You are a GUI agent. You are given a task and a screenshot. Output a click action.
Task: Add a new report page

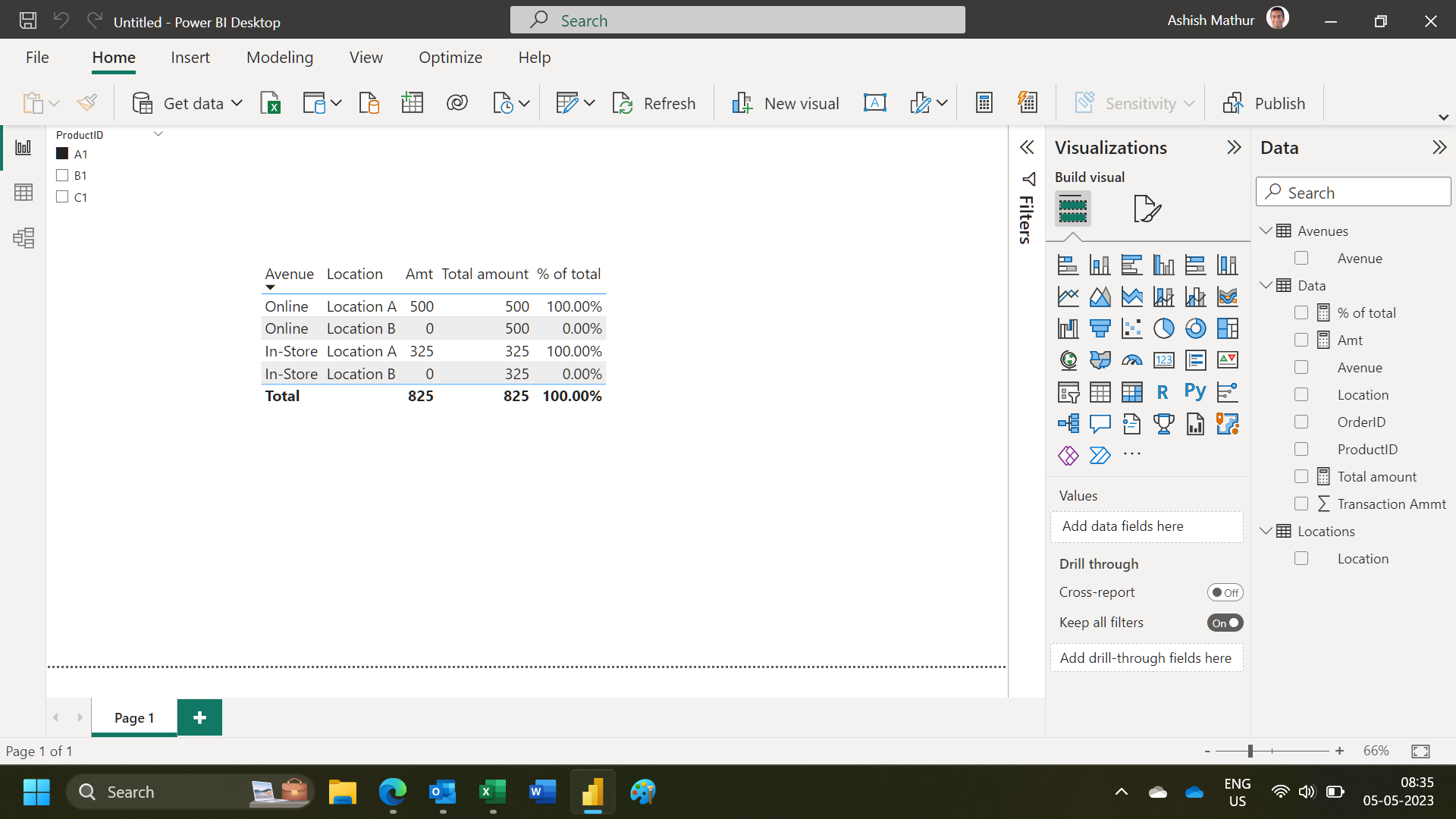point(199,717)
